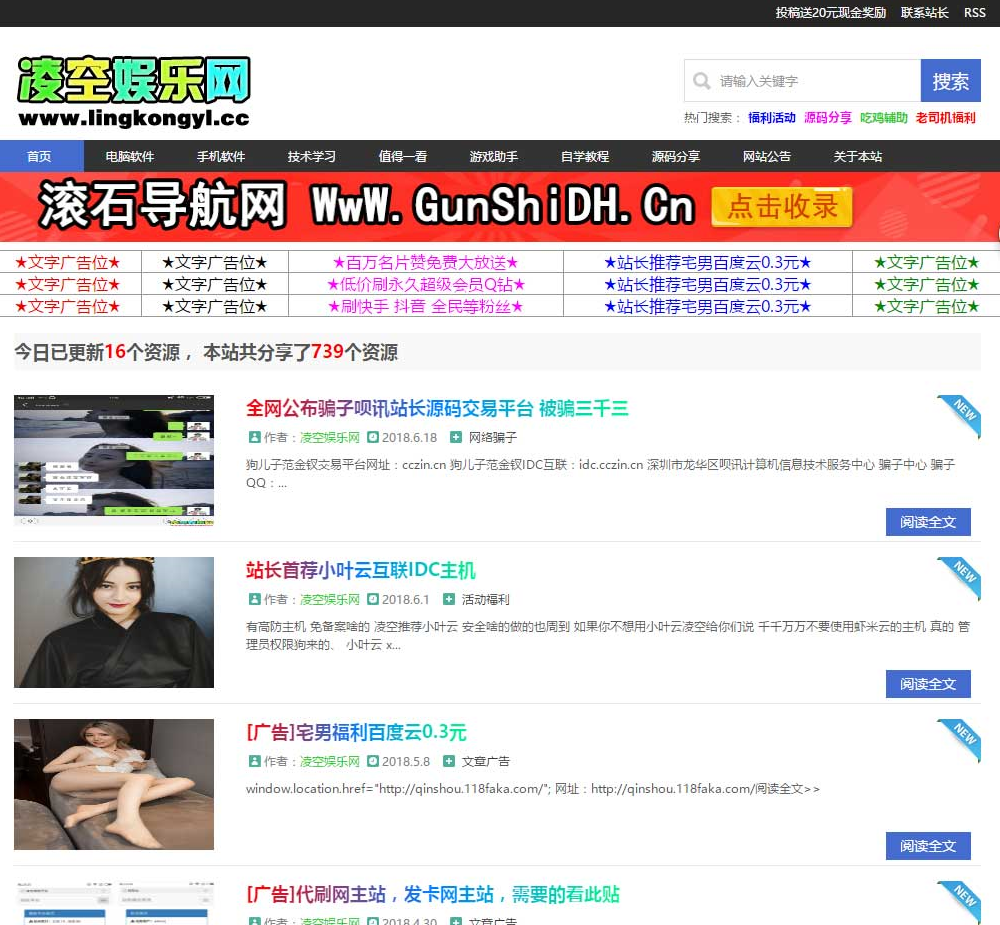Click hot search term 源码分享
1000x925 pixels.
[828, 117]
